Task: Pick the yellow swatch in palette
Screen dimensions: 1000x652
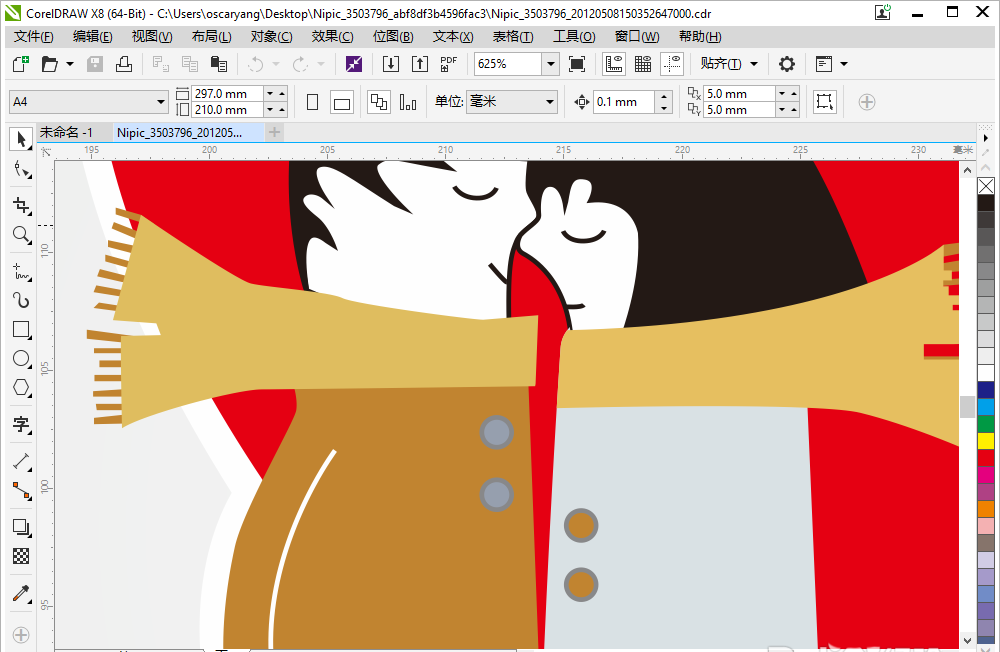Action: [986, 441]
